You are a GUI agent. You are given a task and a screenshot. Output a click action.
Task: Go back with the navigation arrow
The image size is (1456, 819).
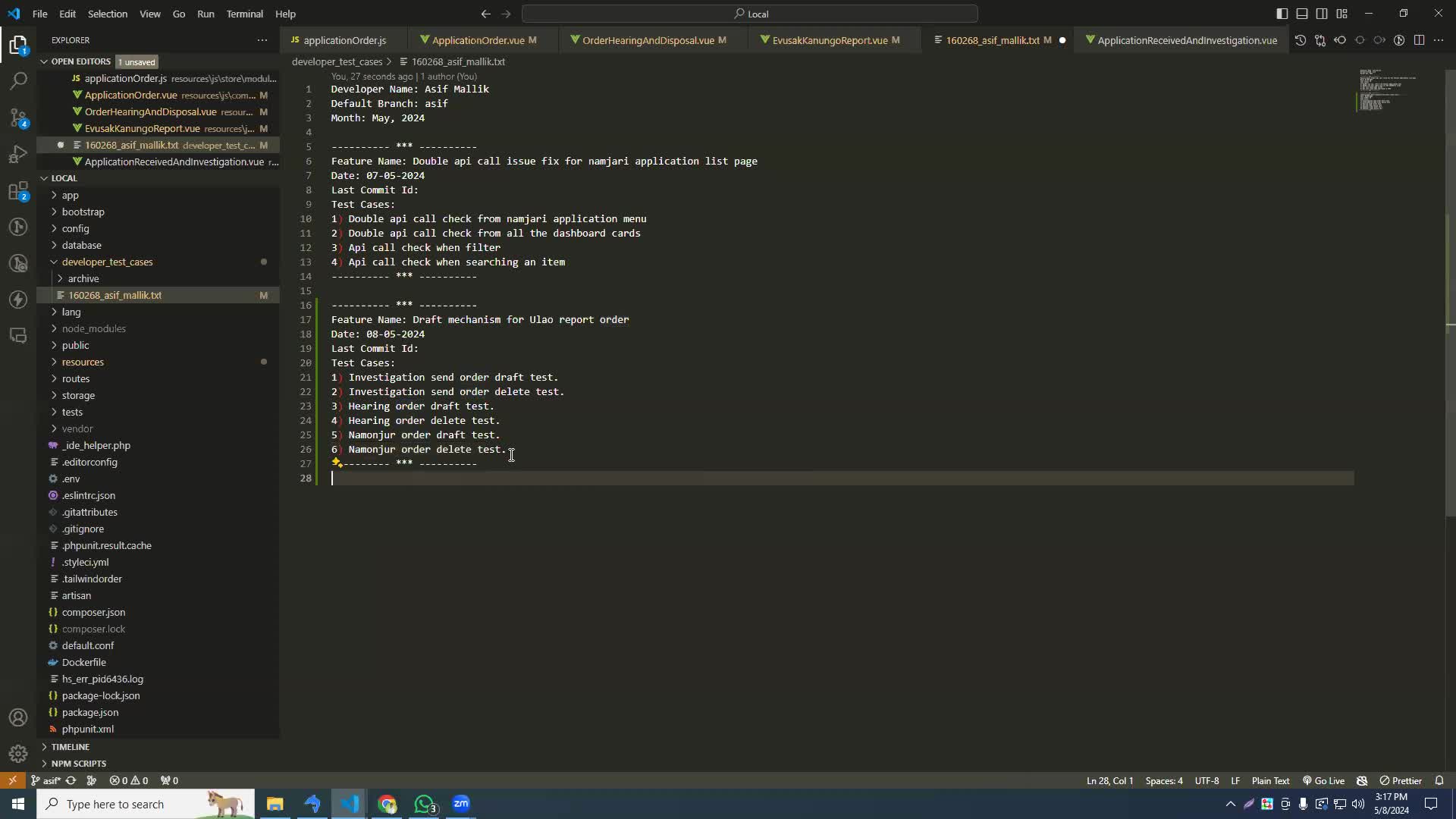485,14
